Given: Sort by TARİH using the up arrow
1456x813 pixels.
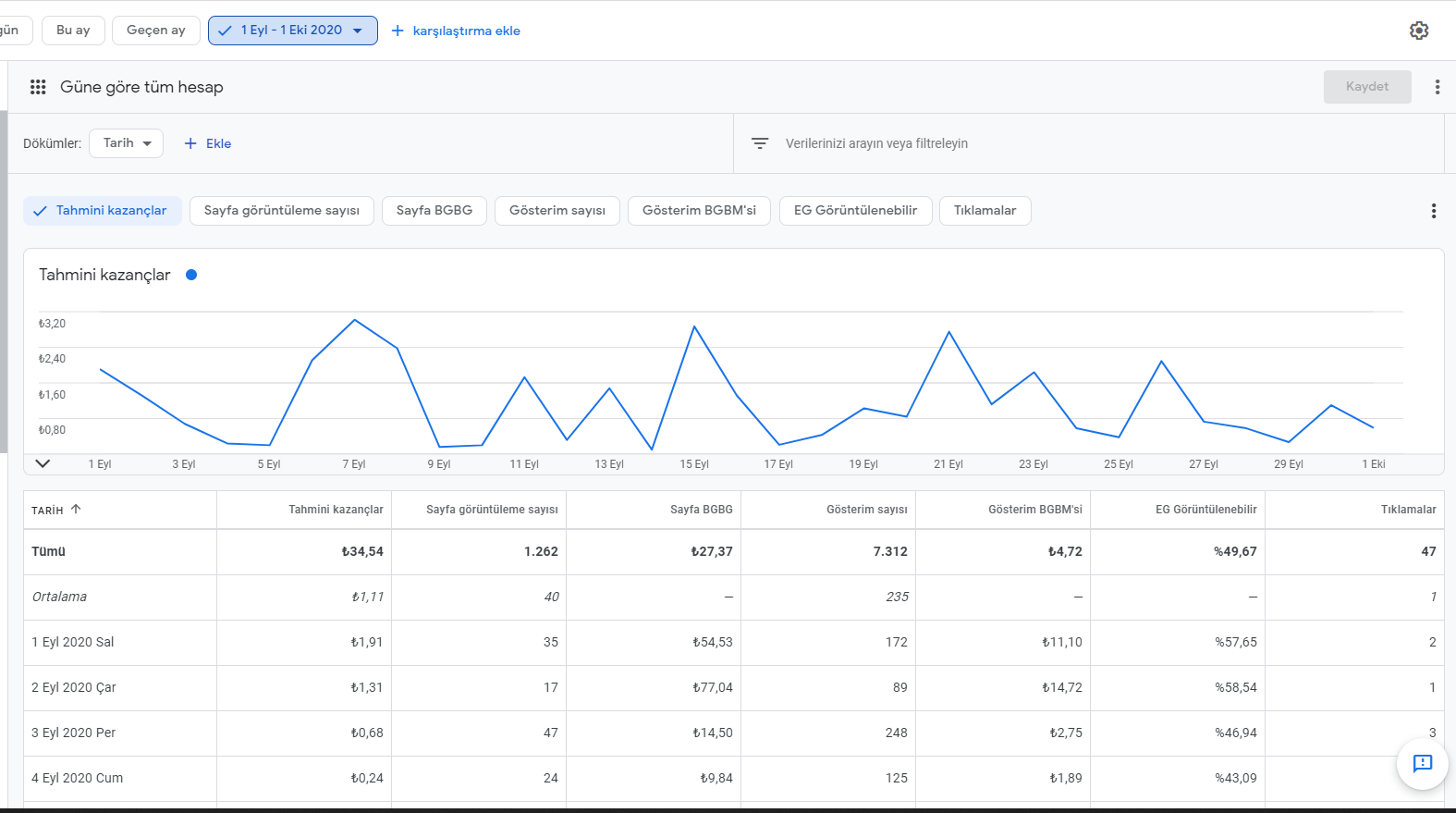Looking at the screenshot, I should point(76,510).
